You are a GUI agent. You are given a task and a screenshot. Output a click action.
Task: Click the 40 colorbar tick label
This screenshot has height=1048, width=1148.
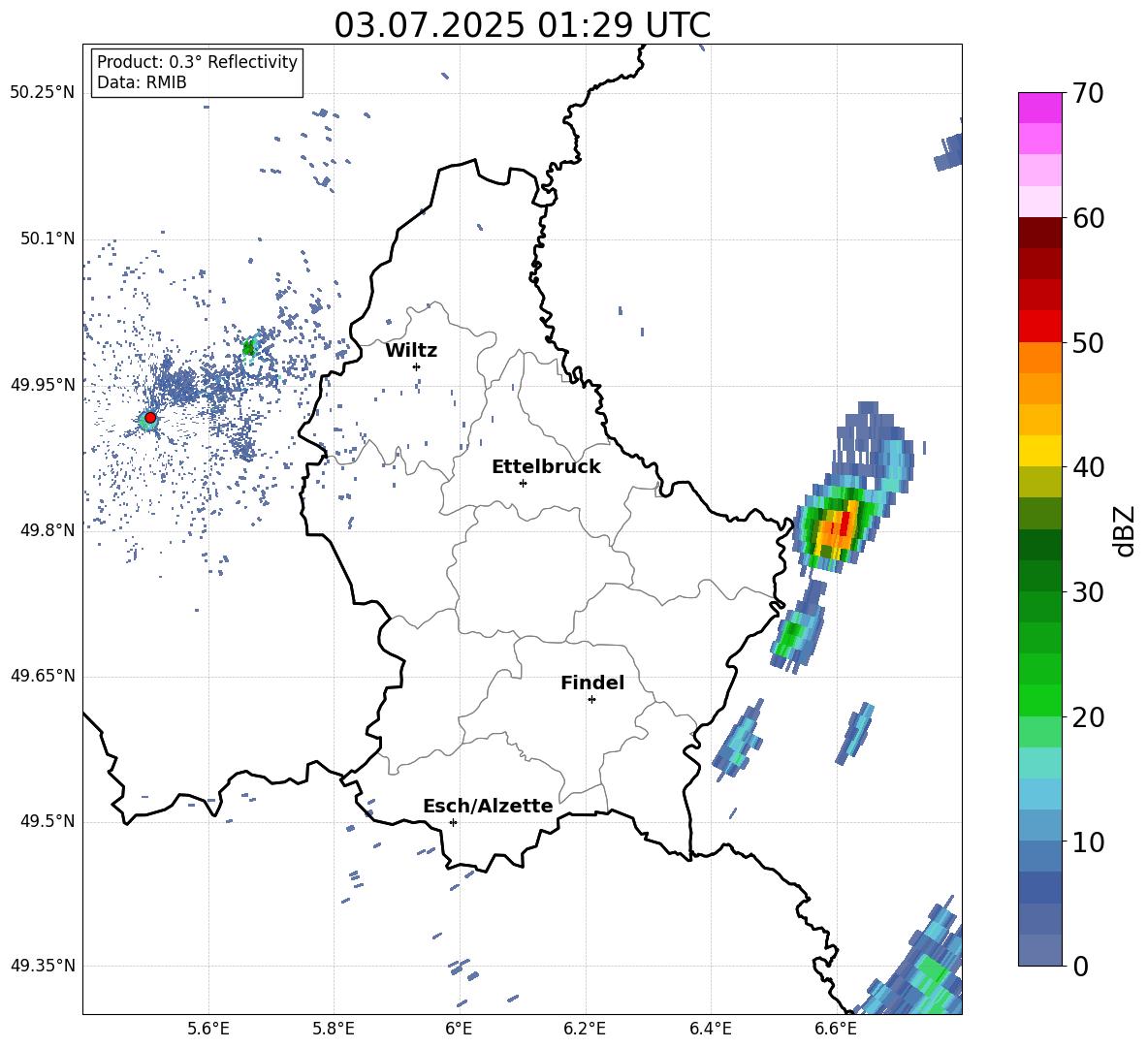(1088, 467)
